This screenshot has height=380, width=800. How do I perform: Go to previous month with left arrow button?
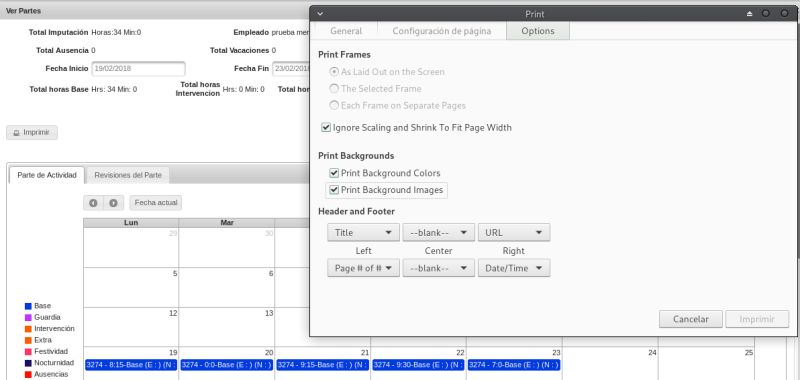click(93, 203)
